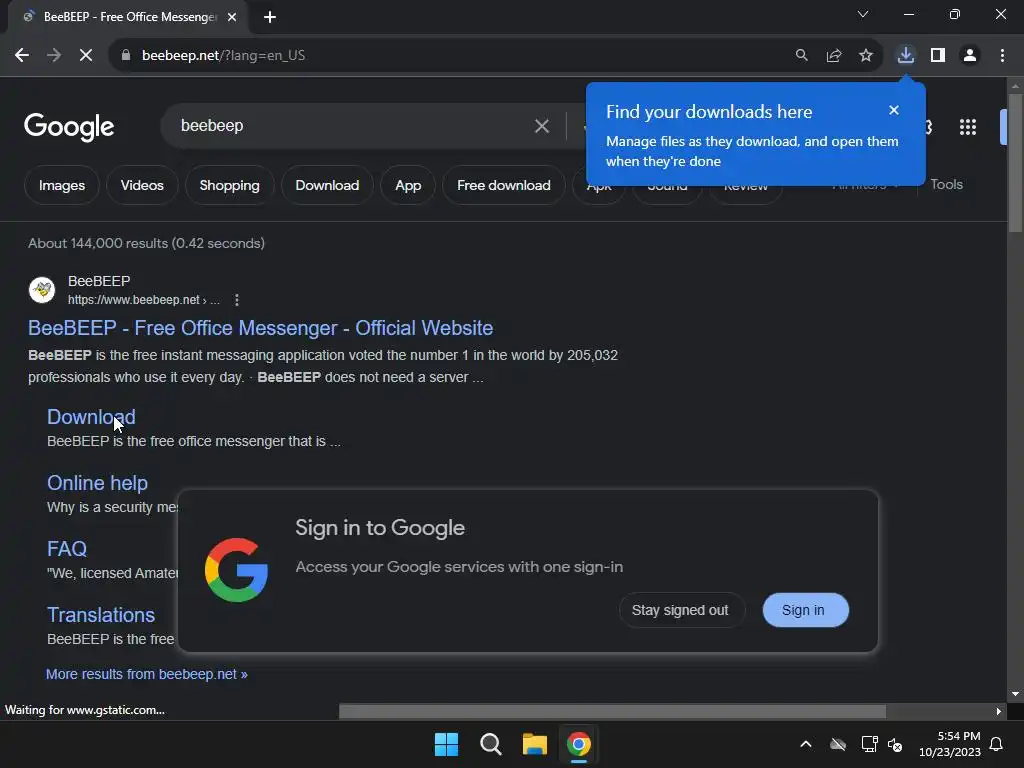Dismiss the downloads tooltip
This screenshot has width=1024, height=768.
pos(894,110)
